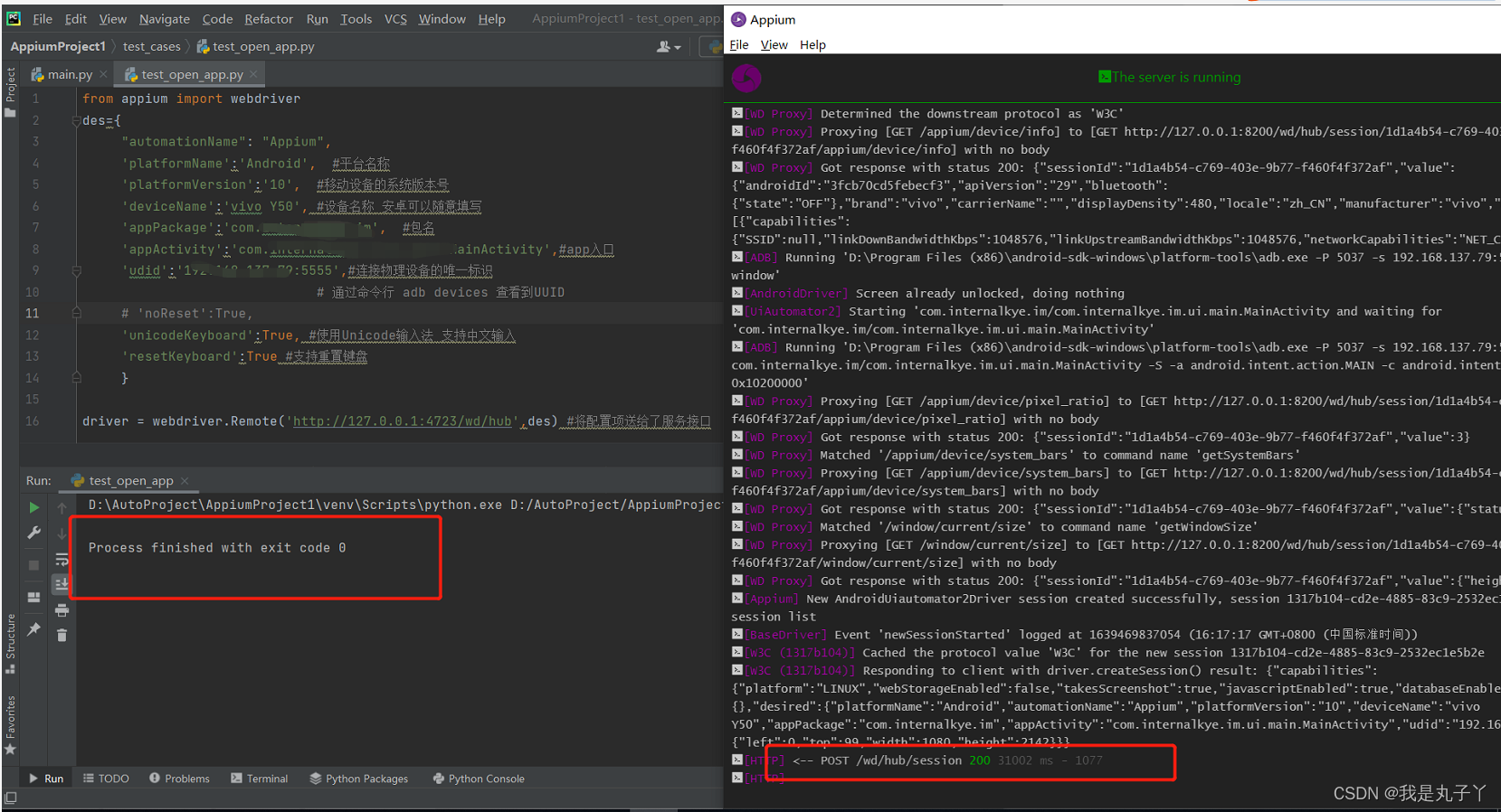Toggle soft-wrap in the Run console
Image resolution: width=1501 pixels, height=812 pixels.
[62, 559]
